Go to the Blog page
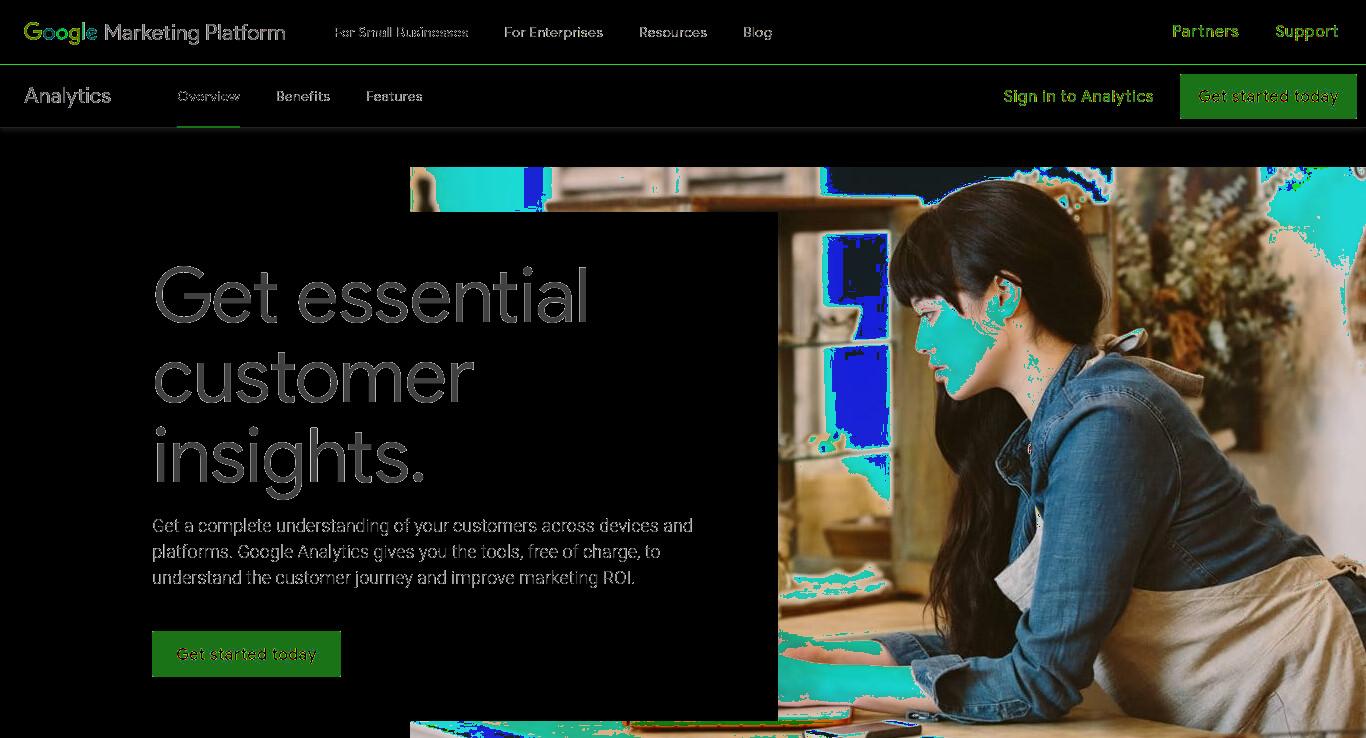Viewport: 1366px width, 738px height. tap(757, 32)
